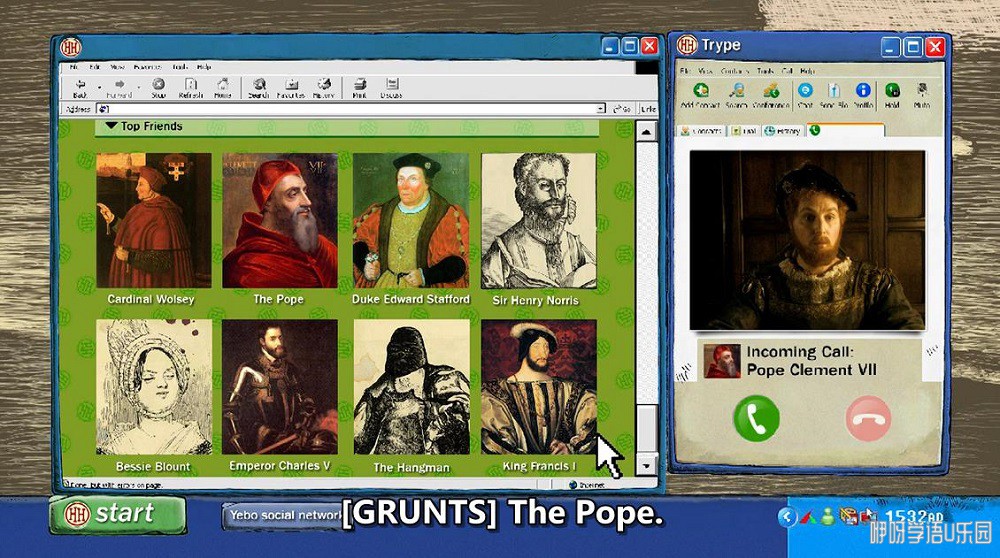Click the Trype logo in title bar
Screen dimensions: 1000x558
click(x=687, y=45)
